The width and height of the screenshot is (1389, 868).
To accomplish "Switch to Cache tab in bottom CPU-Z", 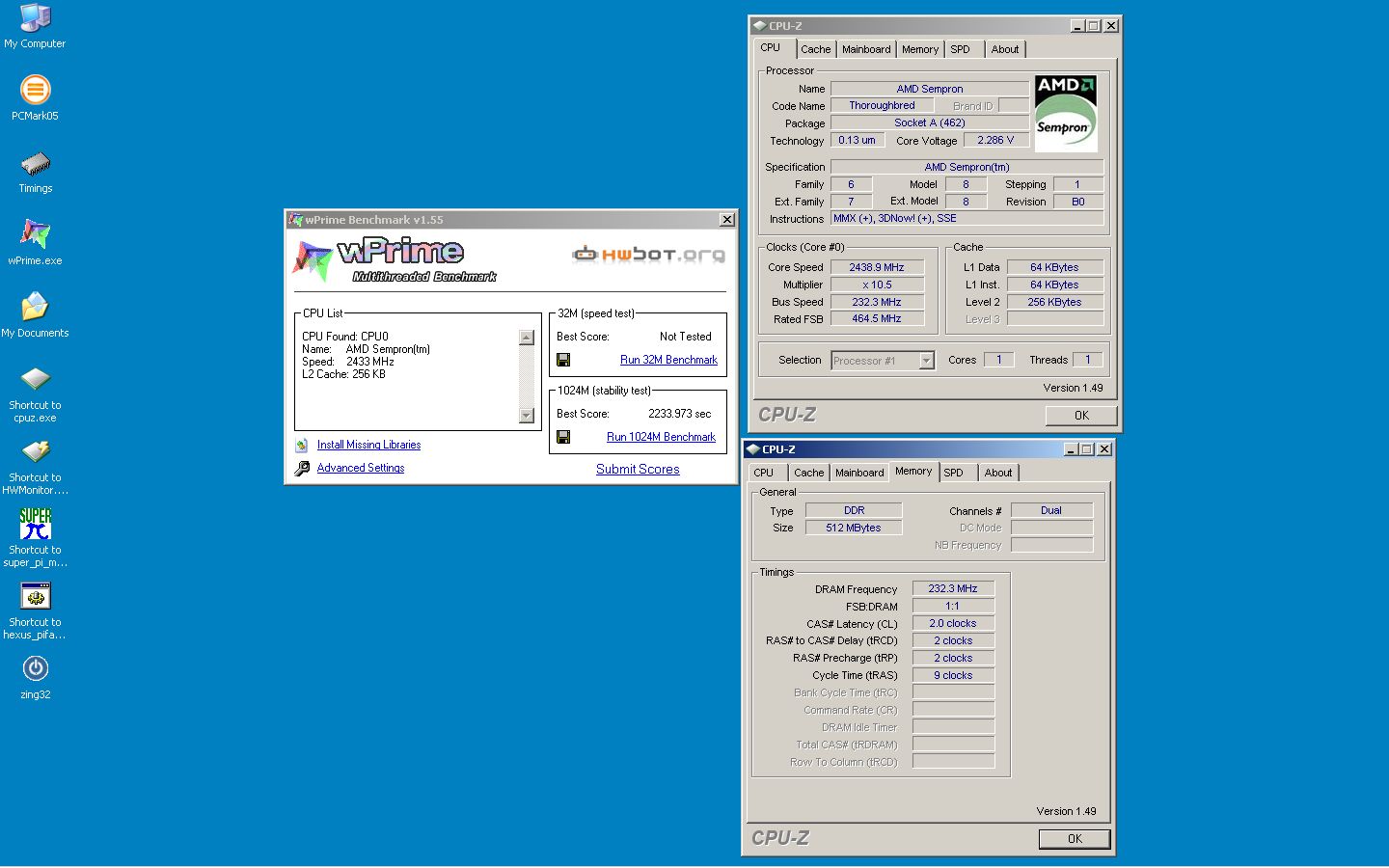I will 808,473.
